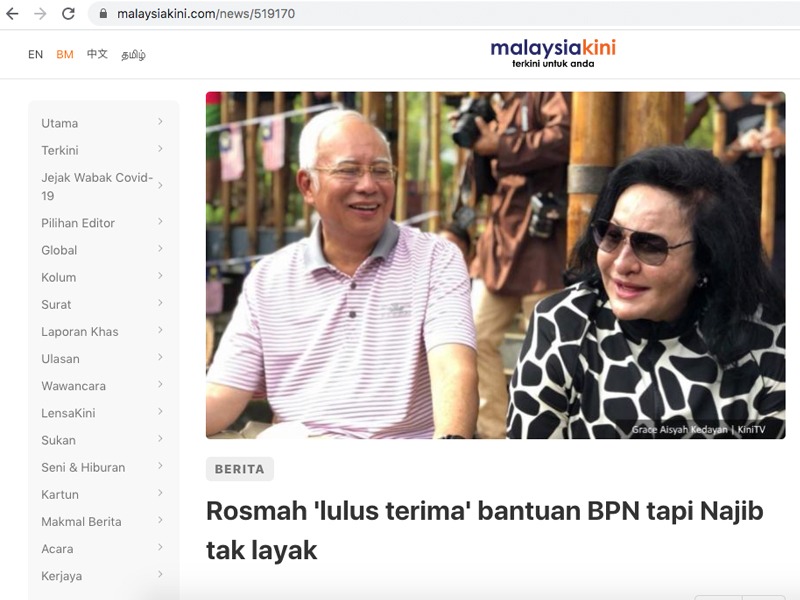
Task: Open the Pilihan Editor section
Action: tap(78, 223)
